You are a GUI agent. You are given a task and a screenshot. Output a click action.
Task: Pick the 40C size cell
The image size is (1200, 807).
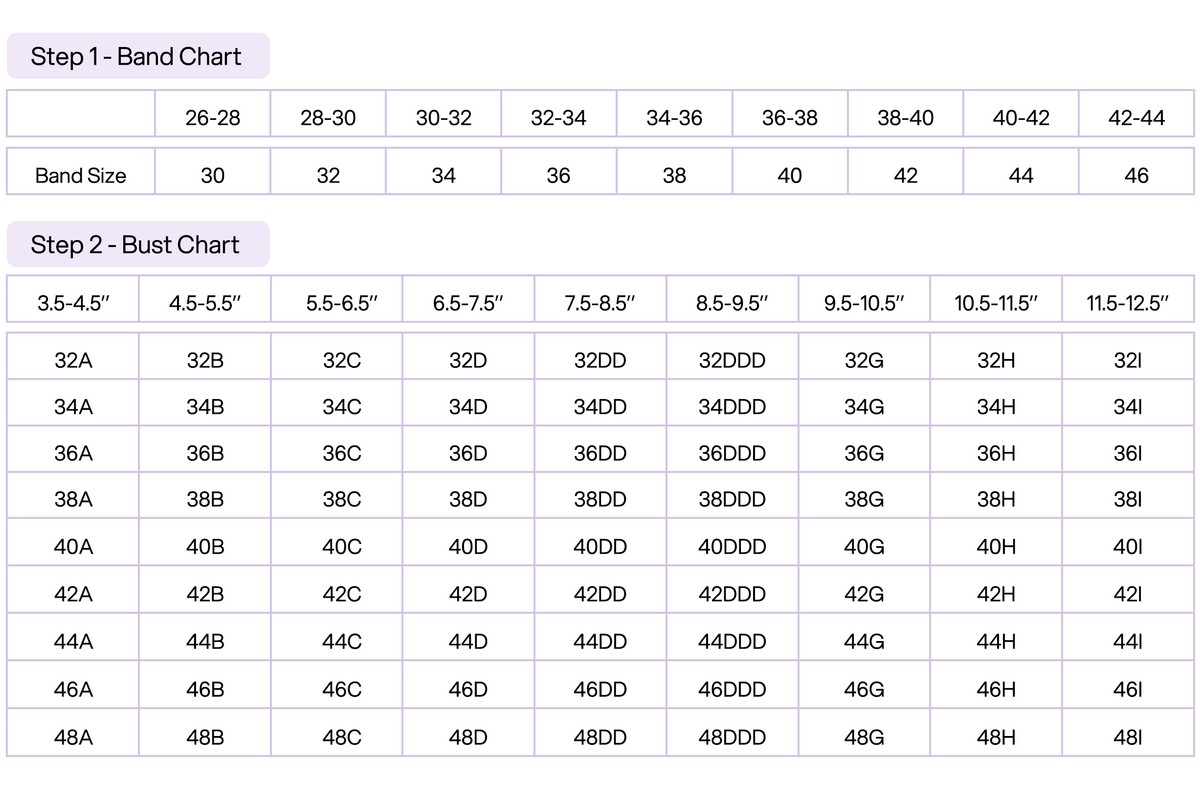point(337,547)
